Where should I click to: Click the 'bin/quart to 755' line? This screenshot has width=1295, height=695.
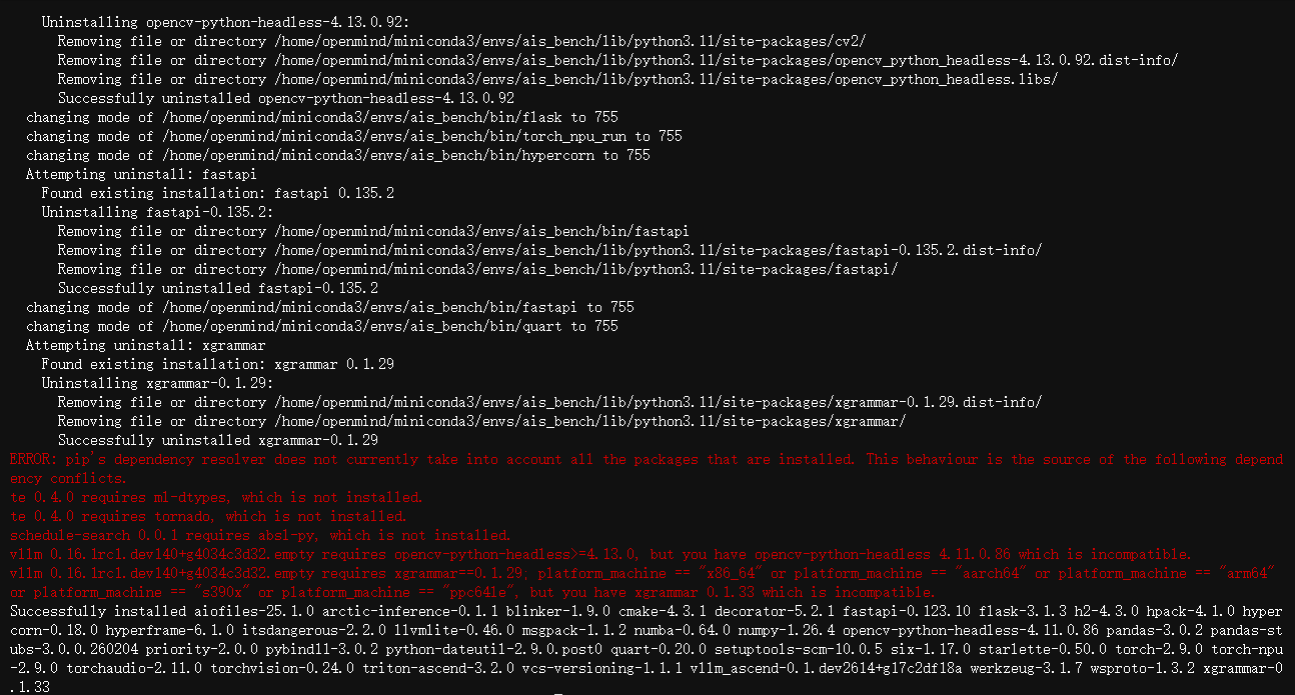322,326
